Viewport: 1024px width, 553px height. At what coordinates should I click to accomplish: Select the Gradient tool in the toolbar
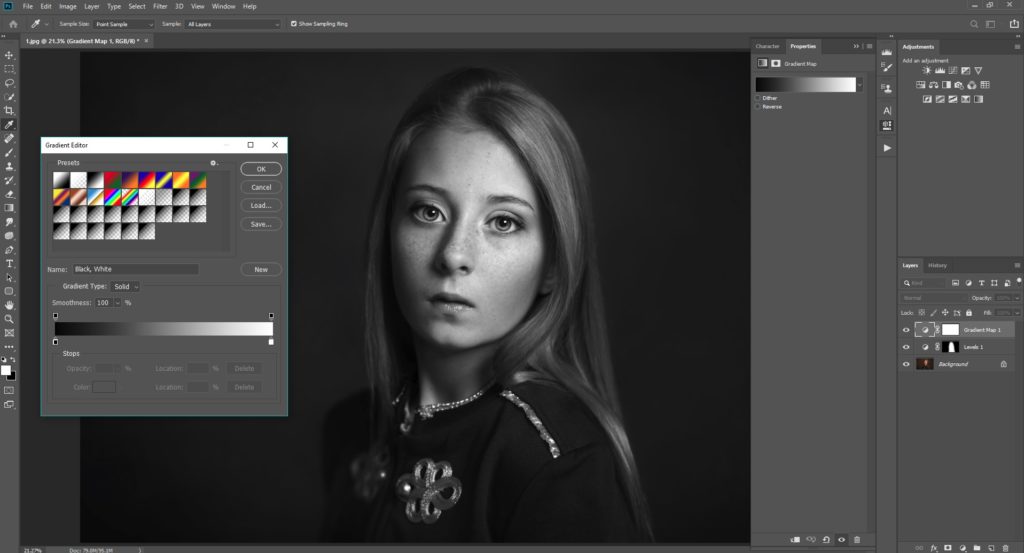[x=9, y=208]
